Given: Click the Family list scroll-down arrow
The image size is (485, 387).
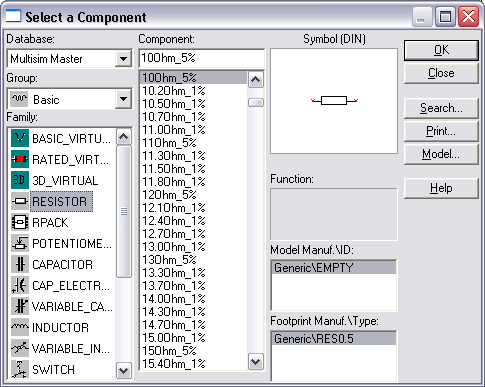Looking at the screenshot, I should click(x=124, y=370).
